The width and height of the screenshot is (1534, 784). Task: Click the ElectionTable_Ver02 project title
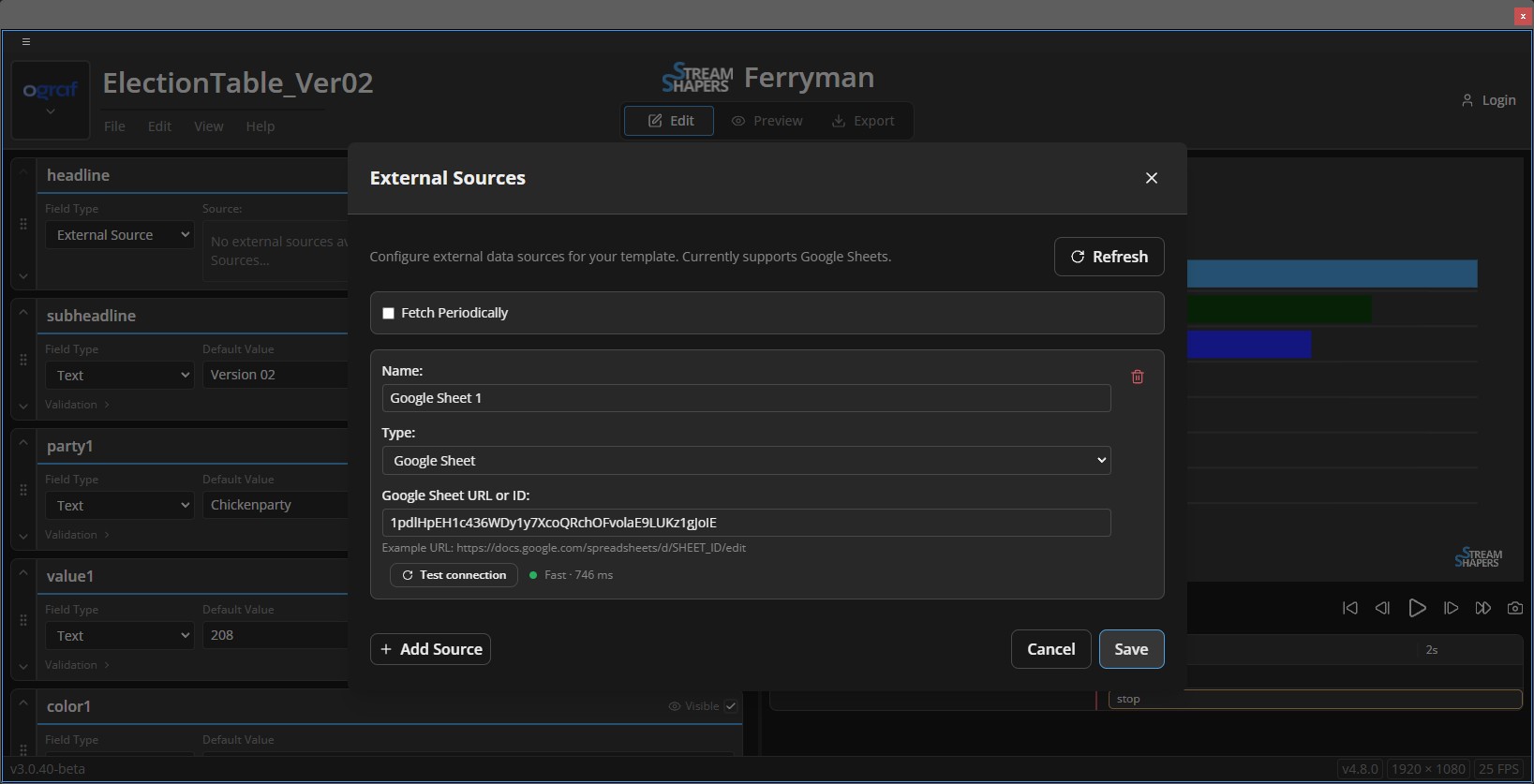[x=238, y=83]
